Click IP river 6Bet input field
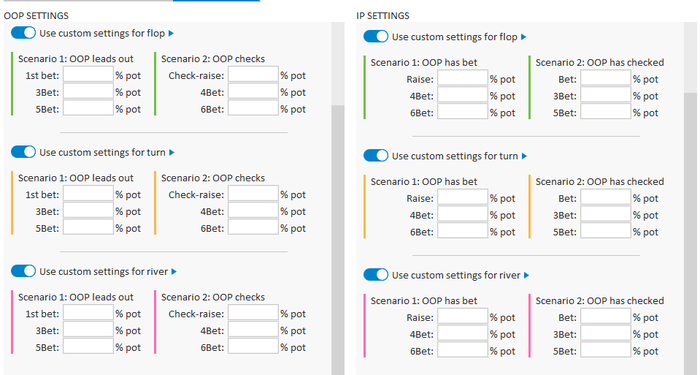 tap(462, 350)
